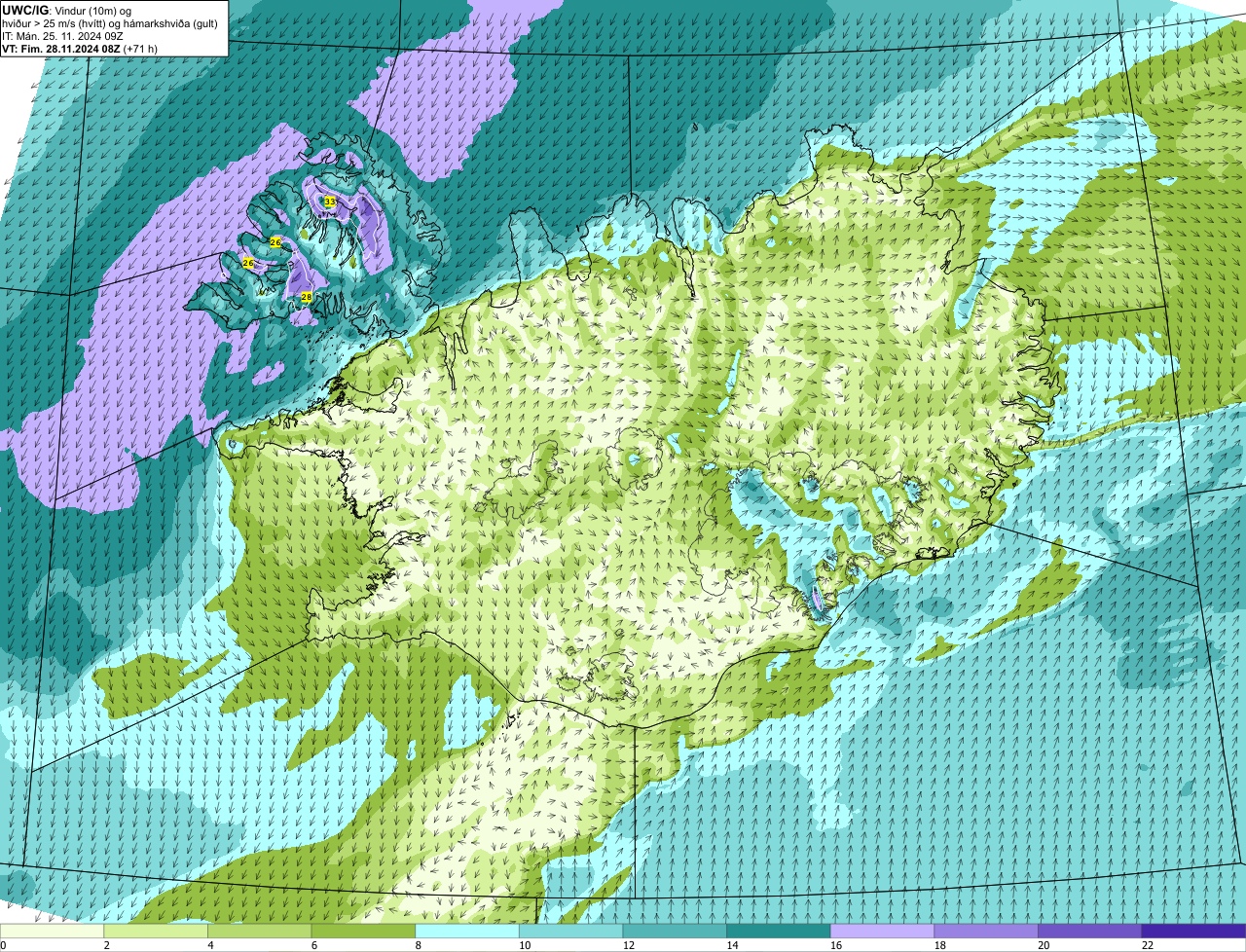The image size is (1246, 952).
Task: Click the initial time "IT: Mán. 25. 11. 2024 09Z"
Action: point(62,35)
